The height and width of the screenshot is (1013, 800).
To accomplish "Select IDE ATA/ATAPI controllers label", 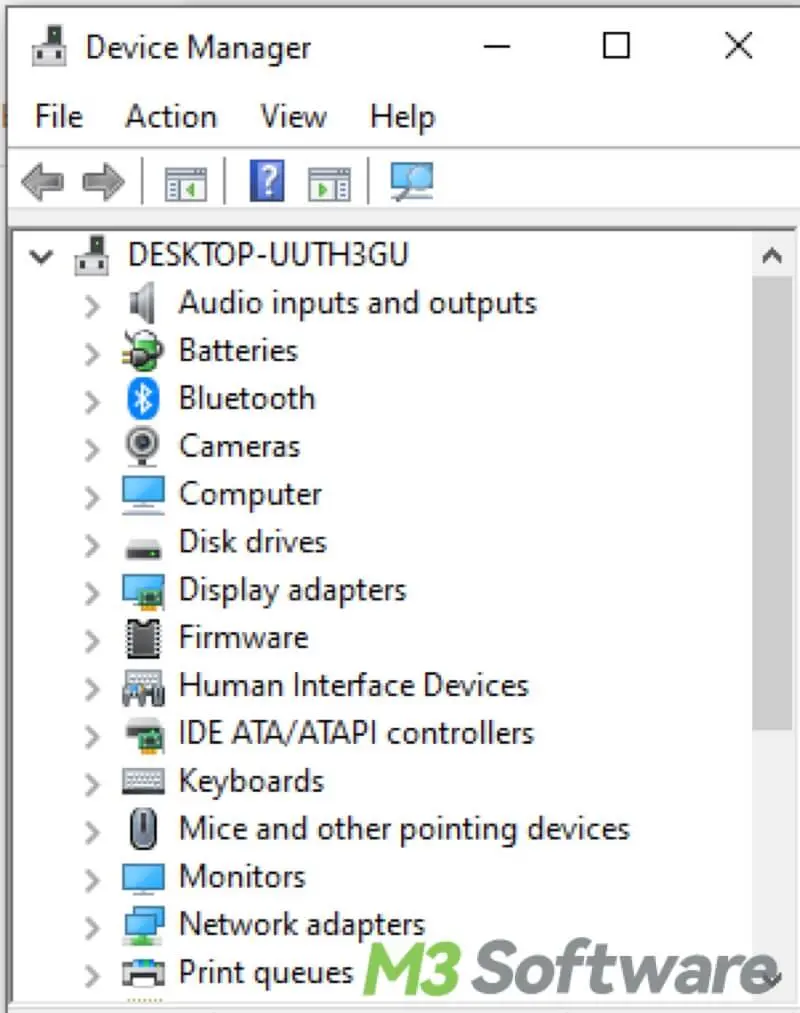I will [356, 733].
